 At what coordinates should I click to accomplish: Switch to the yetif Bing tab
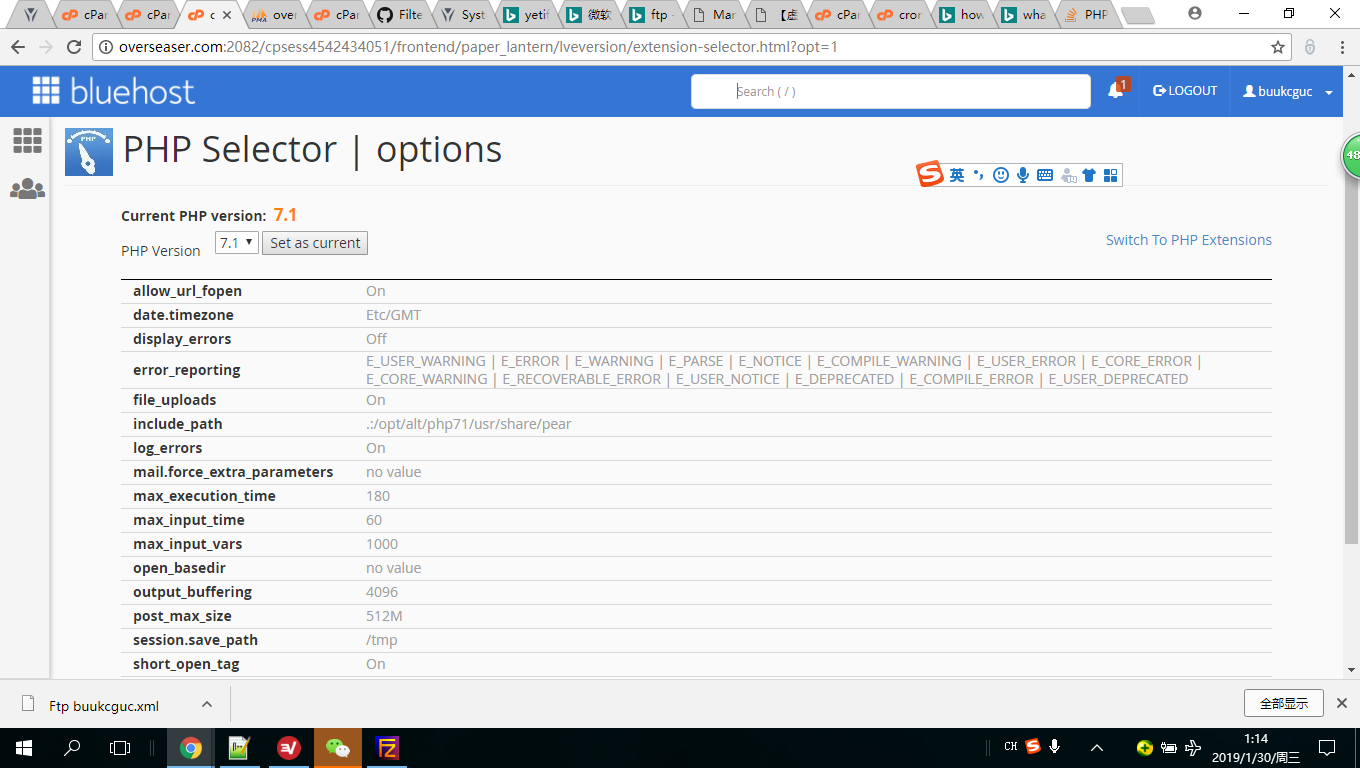[x=525, y=15]
